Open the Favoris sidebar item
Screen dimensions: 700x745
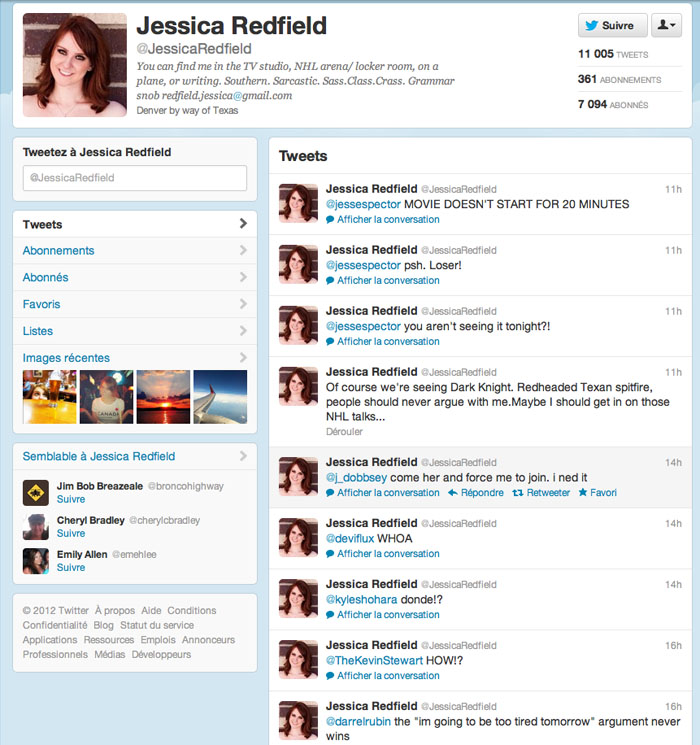tap(134, 304)
